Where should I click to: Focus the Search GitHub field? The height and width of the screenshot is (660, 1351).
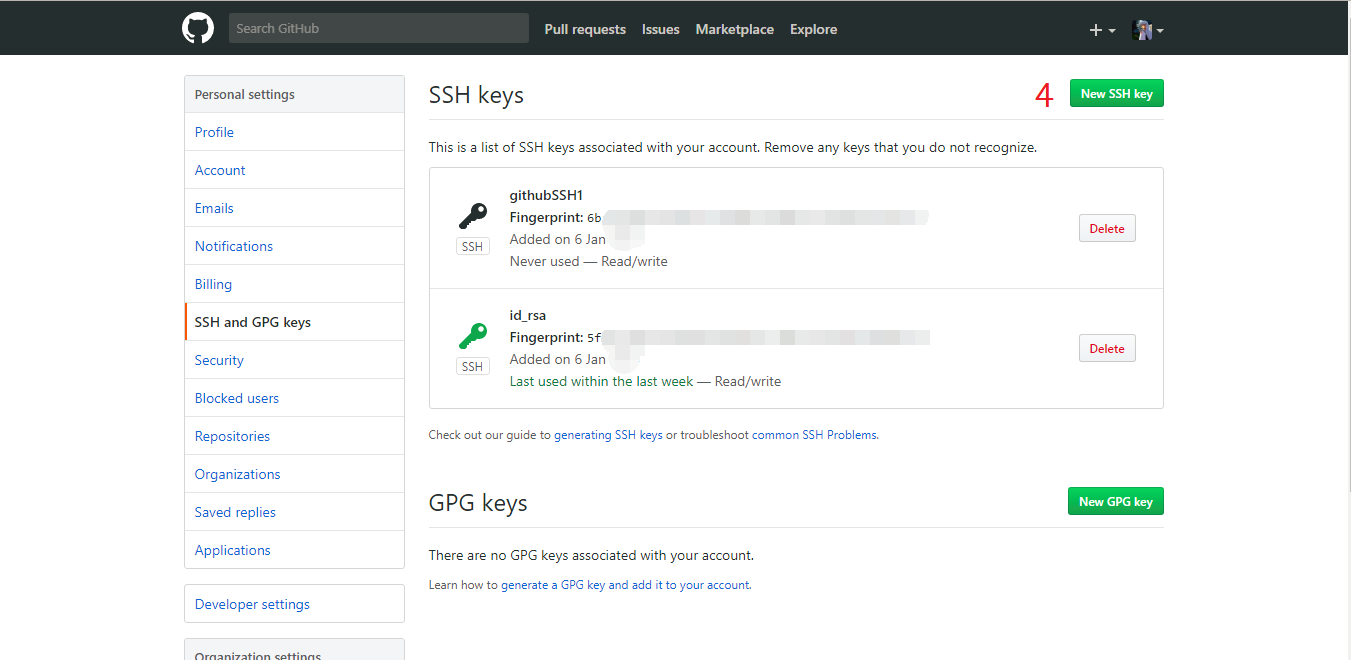tap(378, 28)
